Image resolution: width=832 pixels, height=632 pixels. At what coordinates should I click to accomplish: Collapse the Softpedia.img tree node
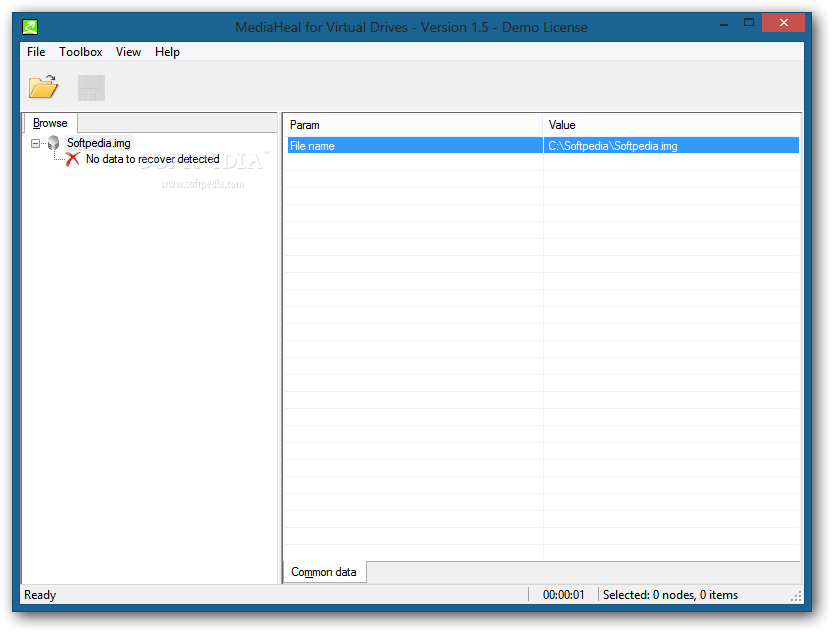(36, 143)
